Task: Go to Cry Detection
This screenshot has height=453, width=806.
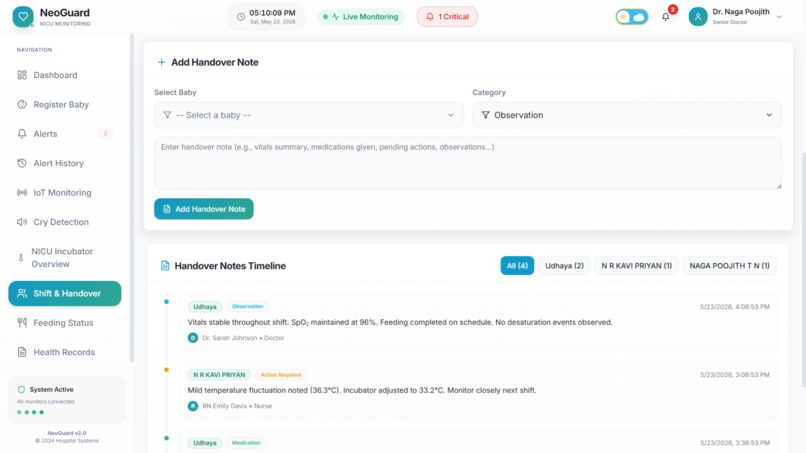Action: [65, 222]
